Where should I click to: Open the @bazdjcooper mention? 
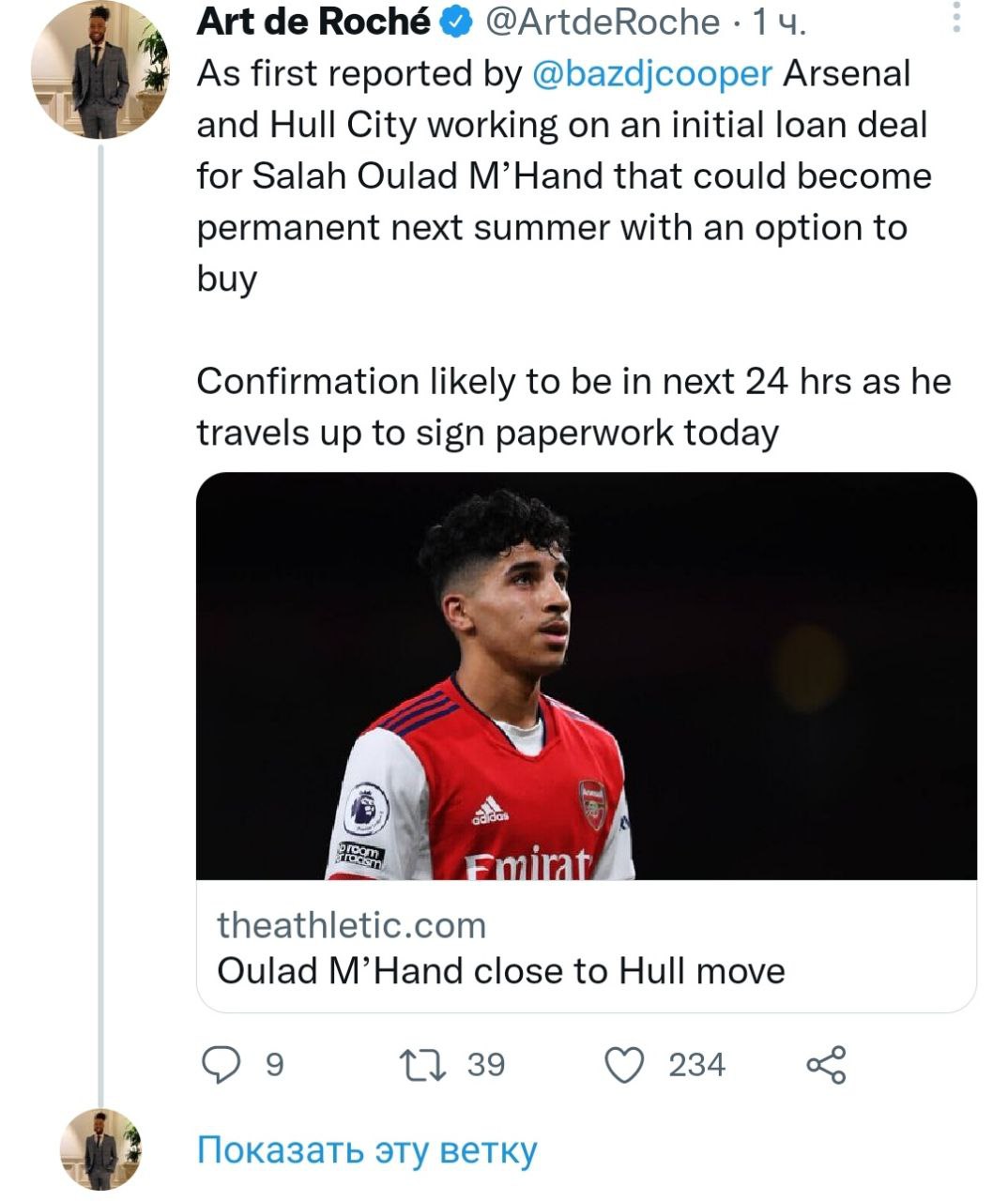pos(652,74)
